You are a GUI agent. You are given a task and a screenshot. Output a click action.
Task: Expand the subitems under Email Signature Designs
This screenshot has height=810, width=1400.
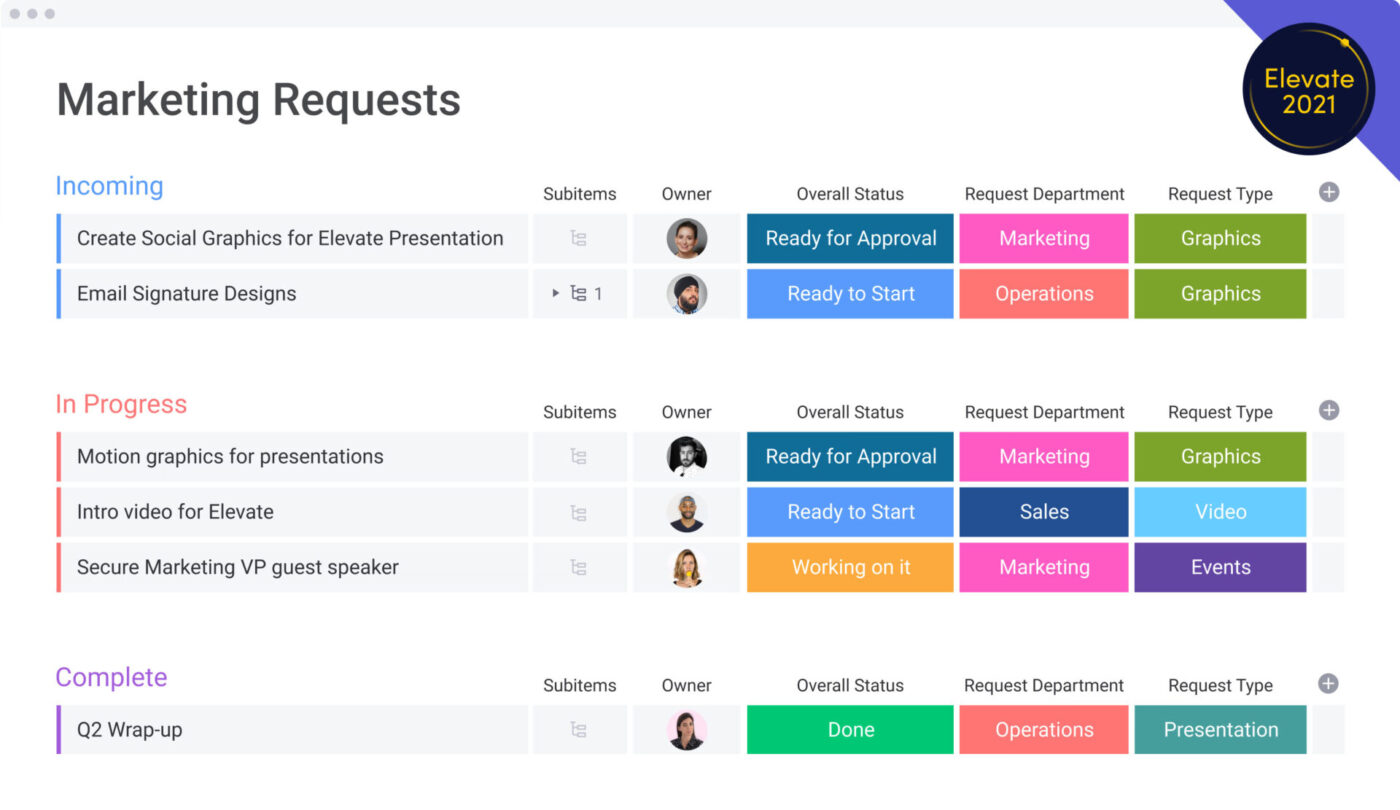557,293
